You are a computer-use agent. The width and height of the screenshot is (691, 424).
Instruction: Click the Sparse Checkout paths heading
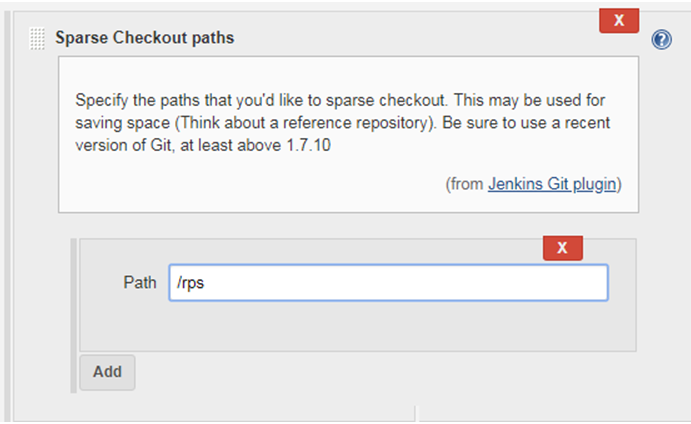(x=145, y=37)
